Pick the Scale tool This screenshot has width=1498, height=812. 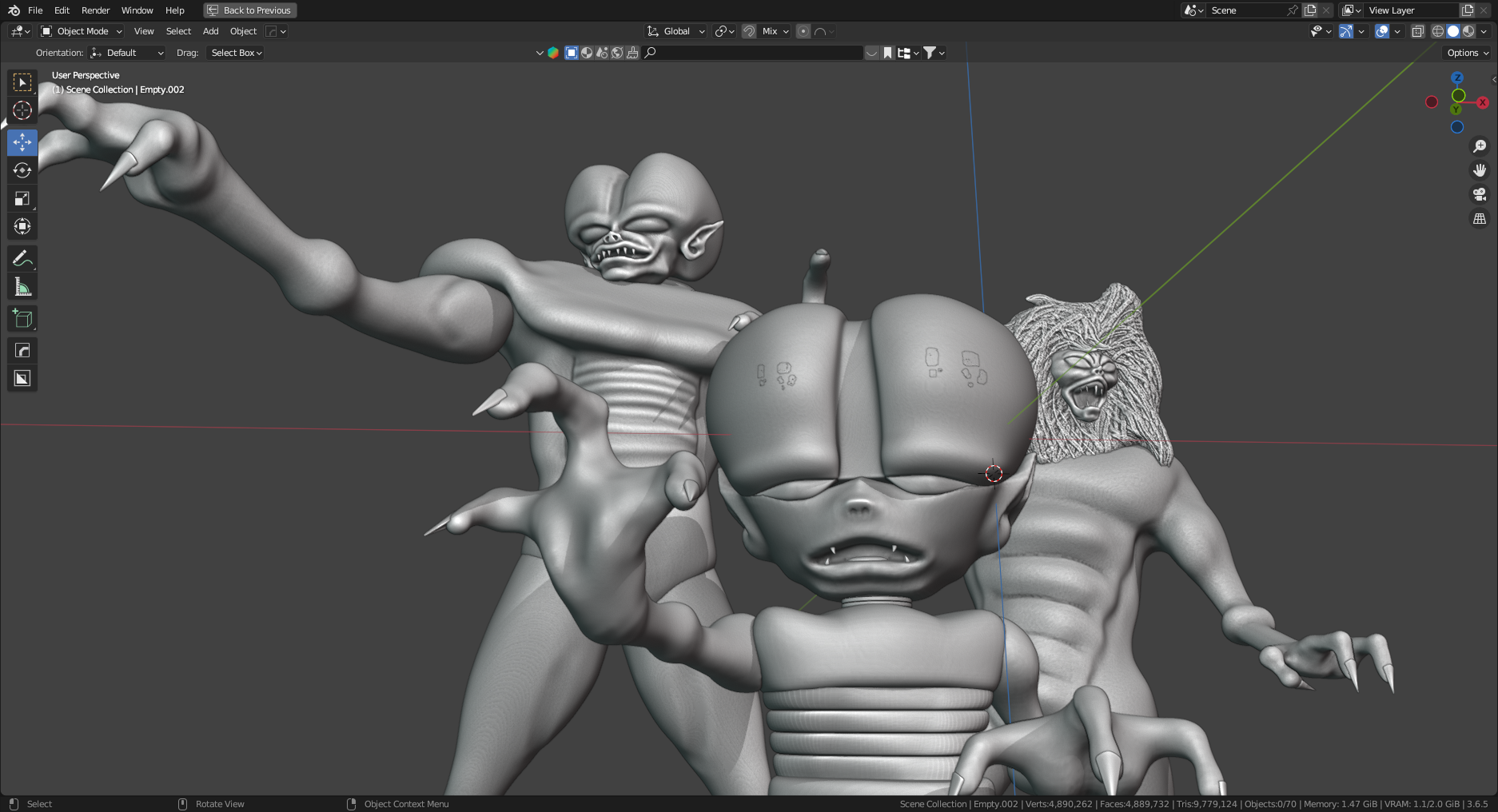point(22,198)
